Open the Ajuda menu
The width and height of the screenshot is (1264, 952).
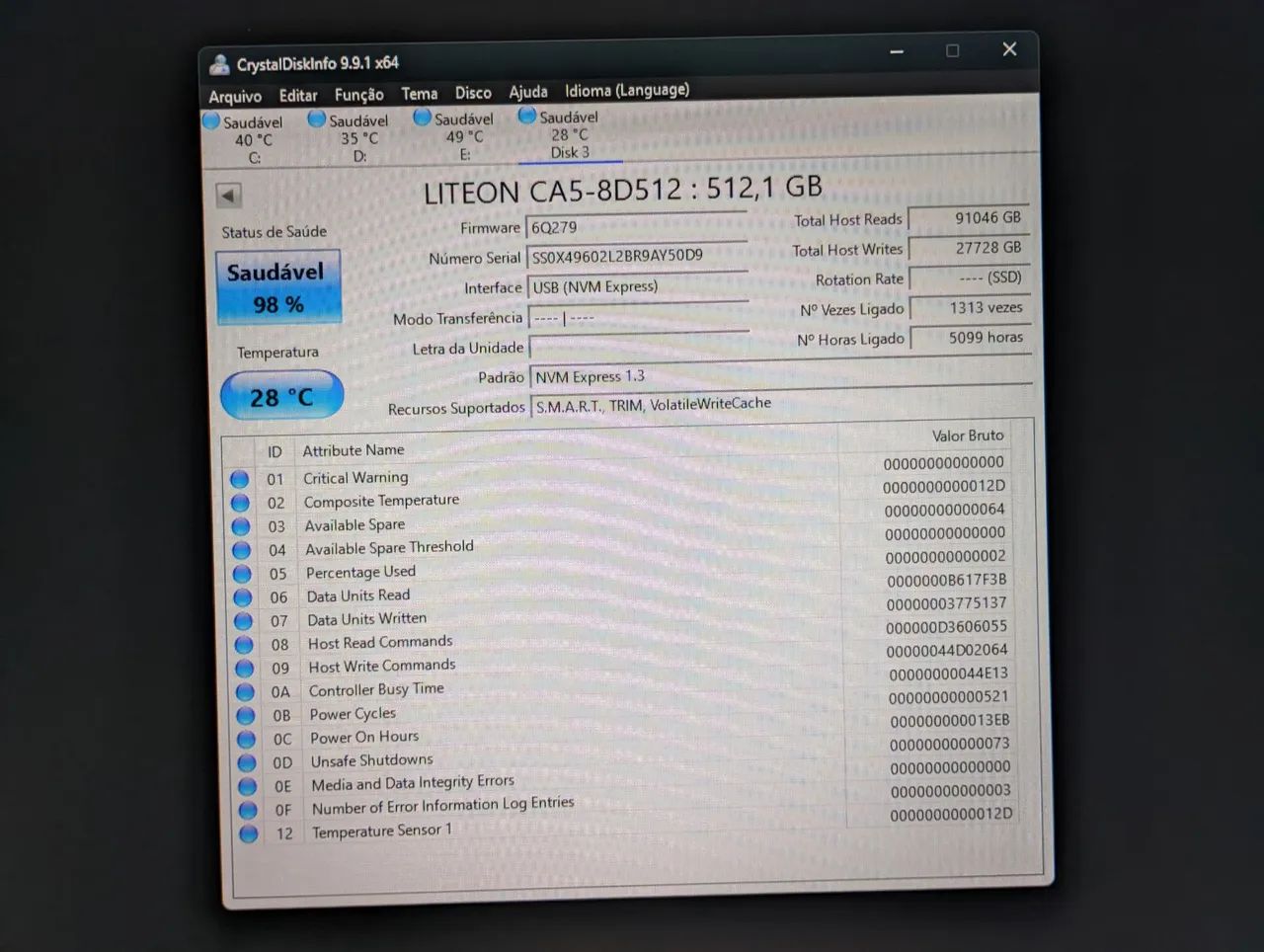(x=528, y=92)
